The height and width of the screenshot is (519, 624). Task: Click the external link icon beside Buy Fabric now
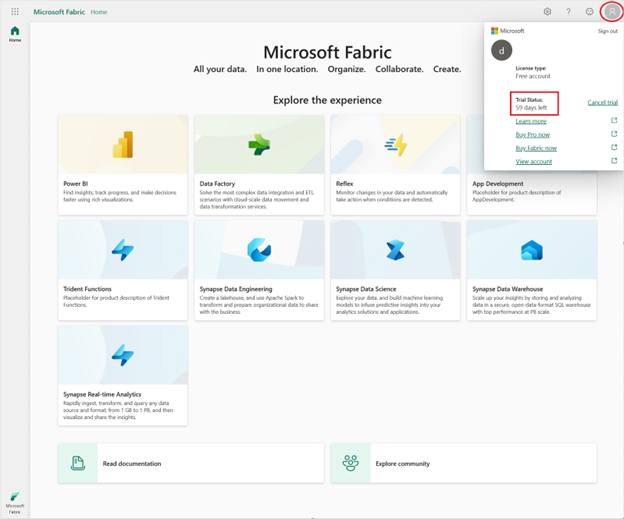pyautogui.click(x=614, y=147)
